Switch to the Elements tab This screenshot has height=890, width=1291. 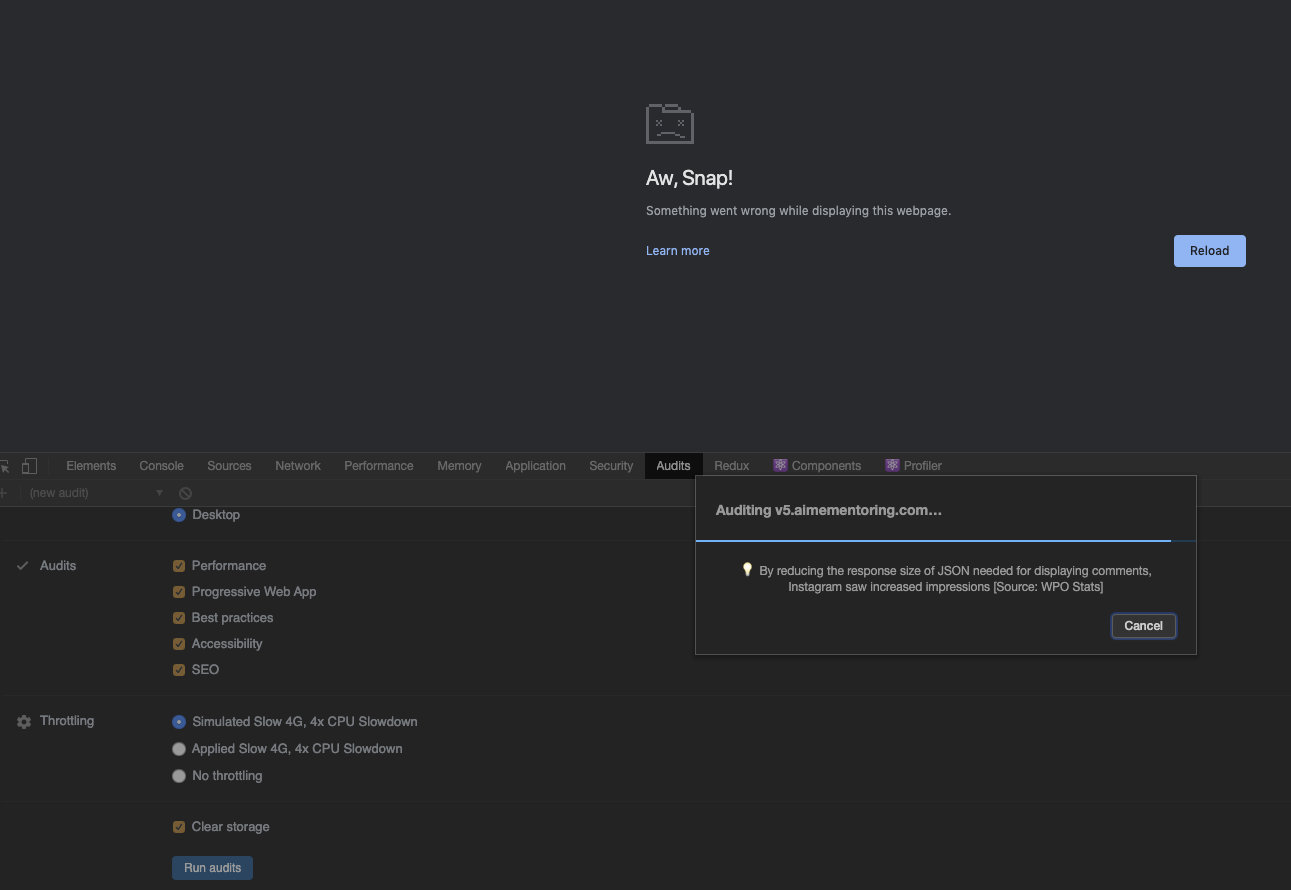click(91, 466)
